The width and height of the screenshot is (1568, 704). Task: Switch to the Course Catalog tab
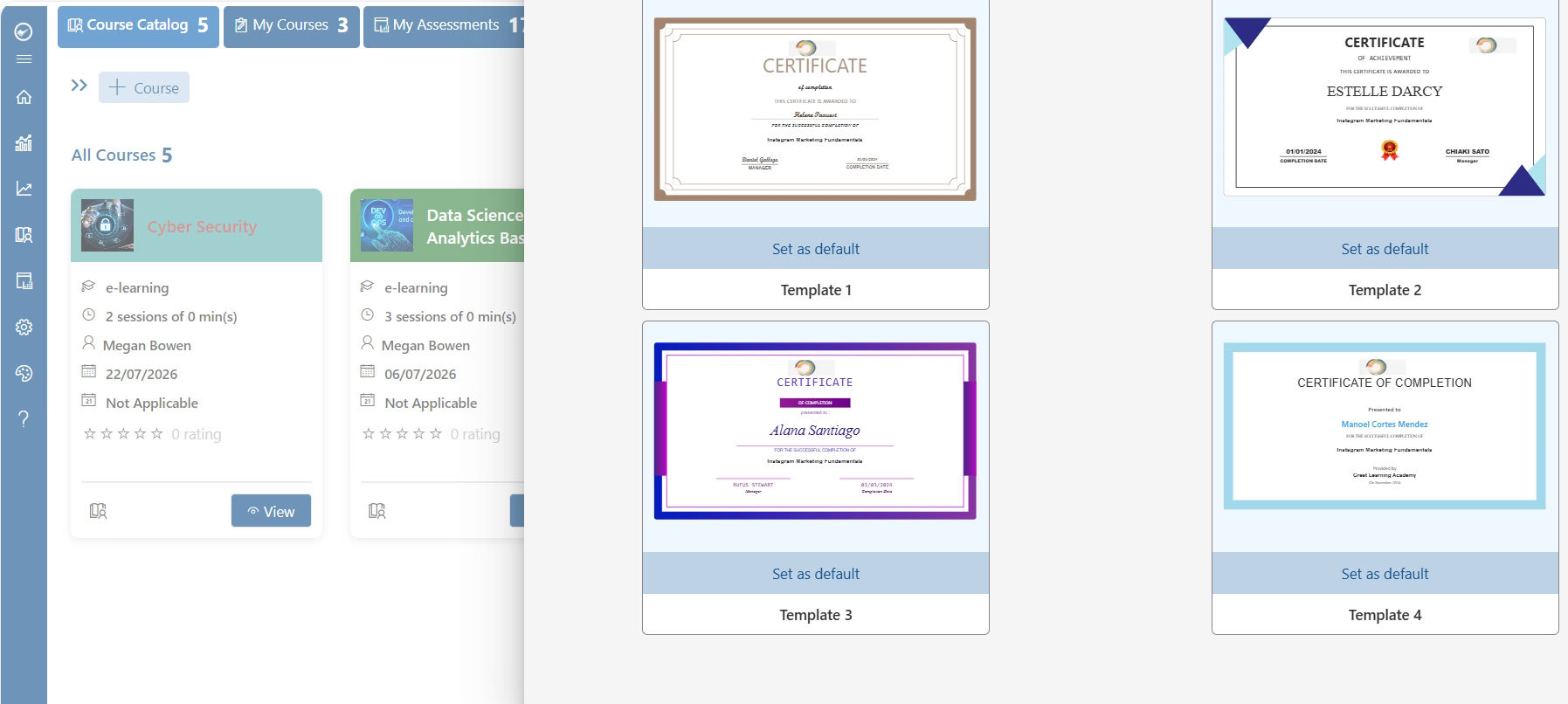(138, 25)
